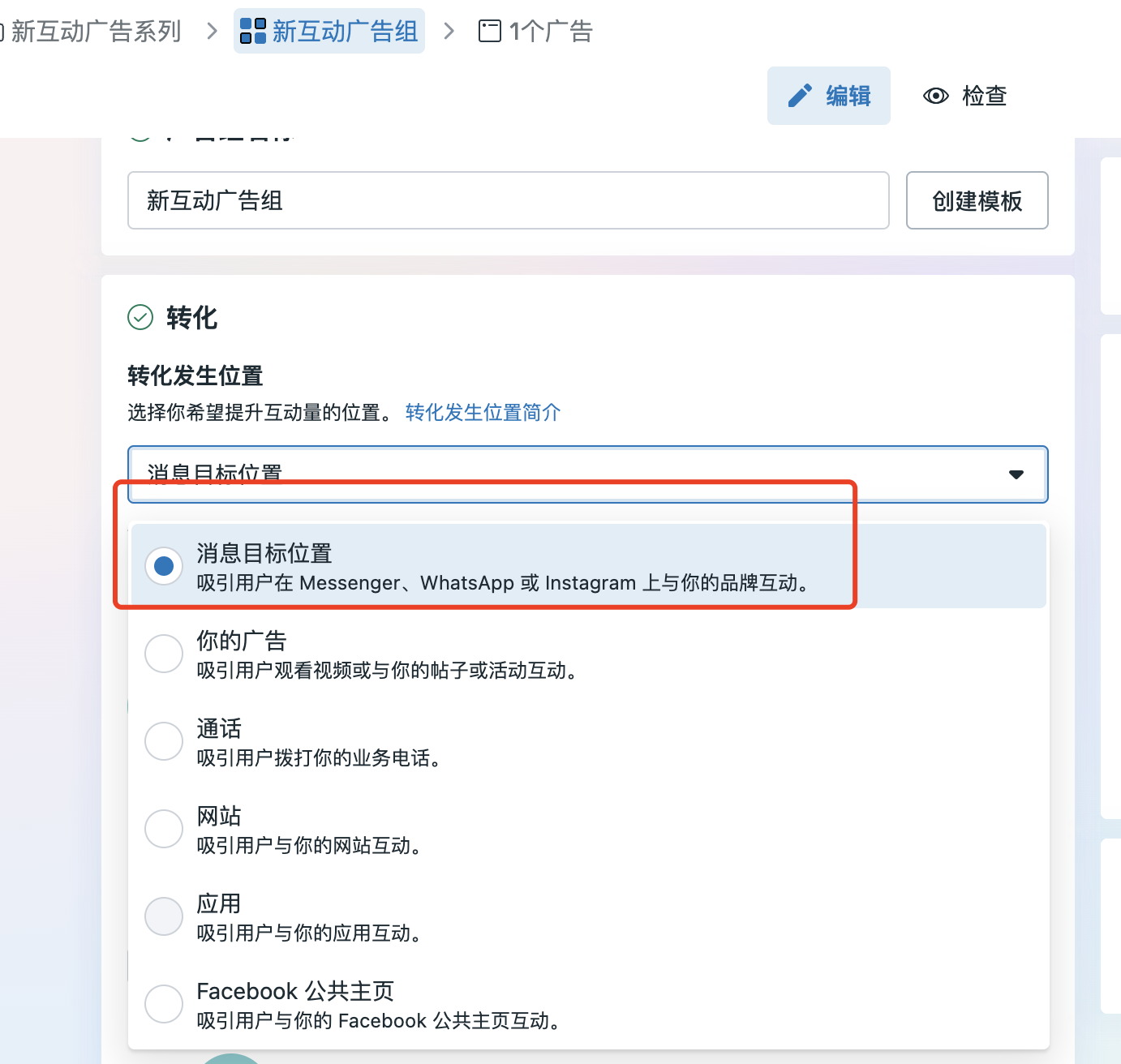
Task: Select the Facebook 公共主页 radio option
Action: [164, 1004]
